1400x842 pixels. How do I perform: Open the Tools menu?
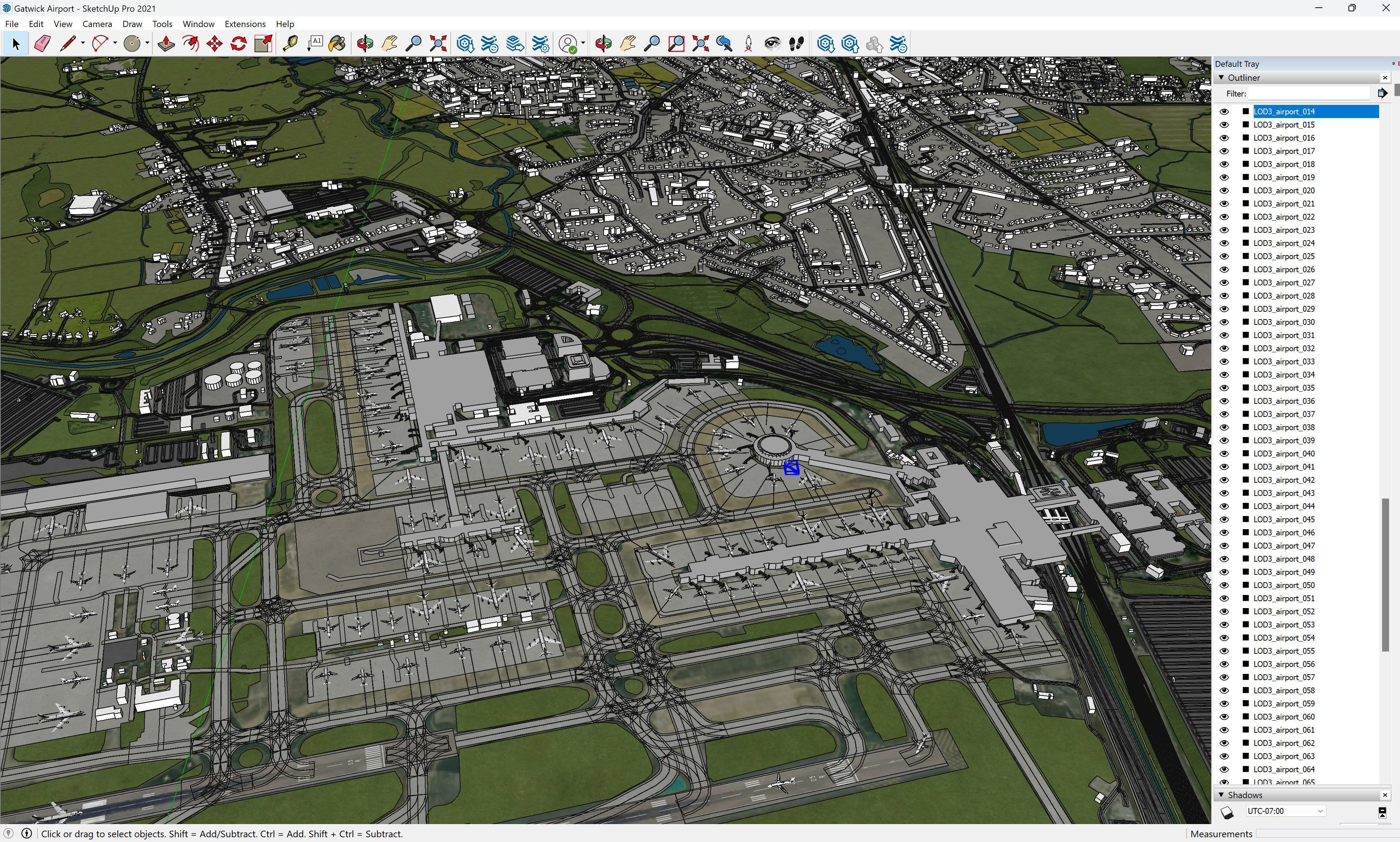[x=162, y=24]
